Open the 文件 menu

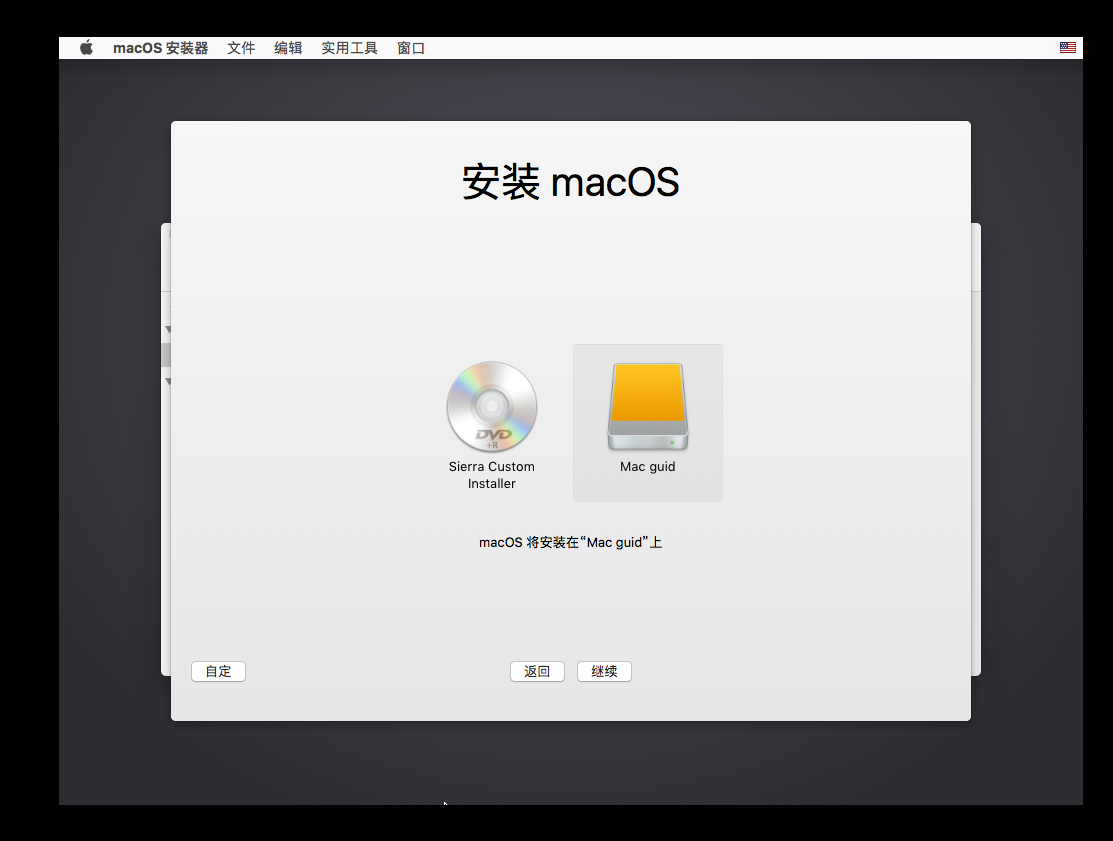point(241,48)
